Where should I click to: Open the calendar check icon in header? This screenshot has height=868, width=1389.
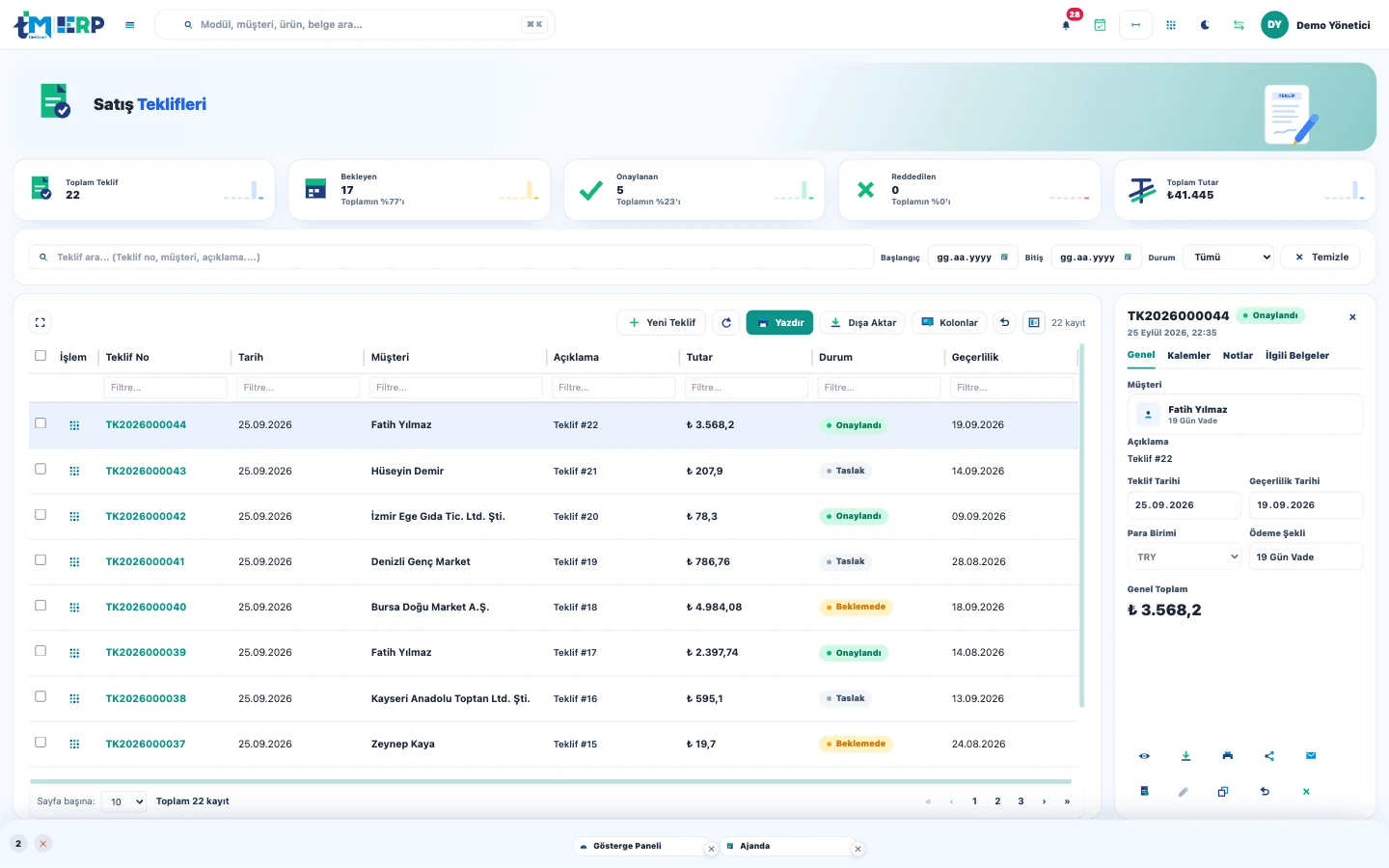(1100, 25)
